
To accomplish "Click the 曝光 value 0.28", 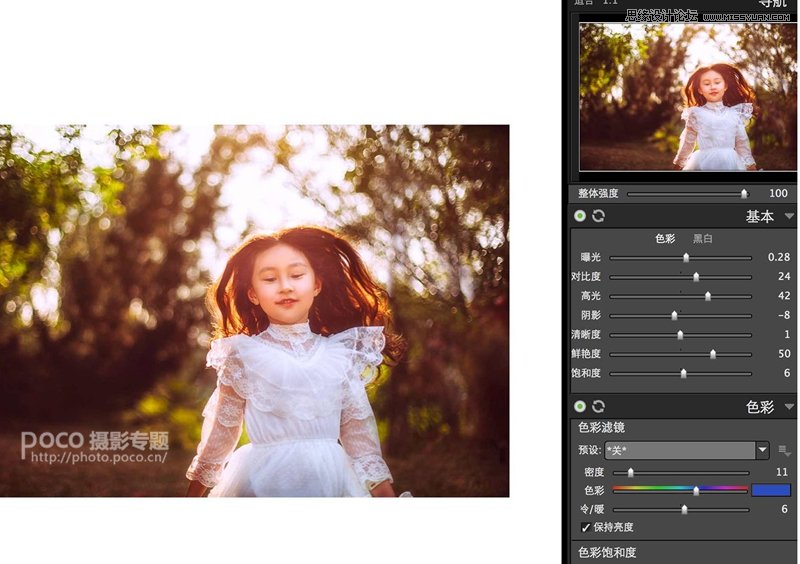I will (779, 257).
